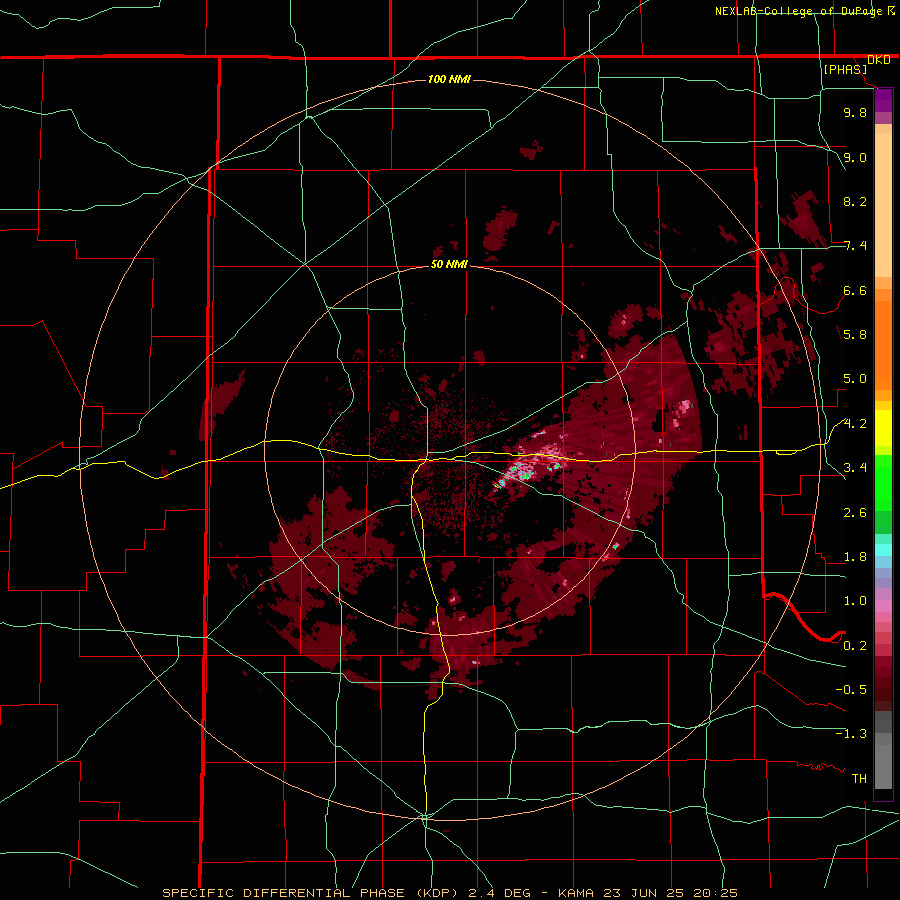The image size is (900, 900).
Task: Pick the pink color bar segment near 1.0
Action: 883,606
